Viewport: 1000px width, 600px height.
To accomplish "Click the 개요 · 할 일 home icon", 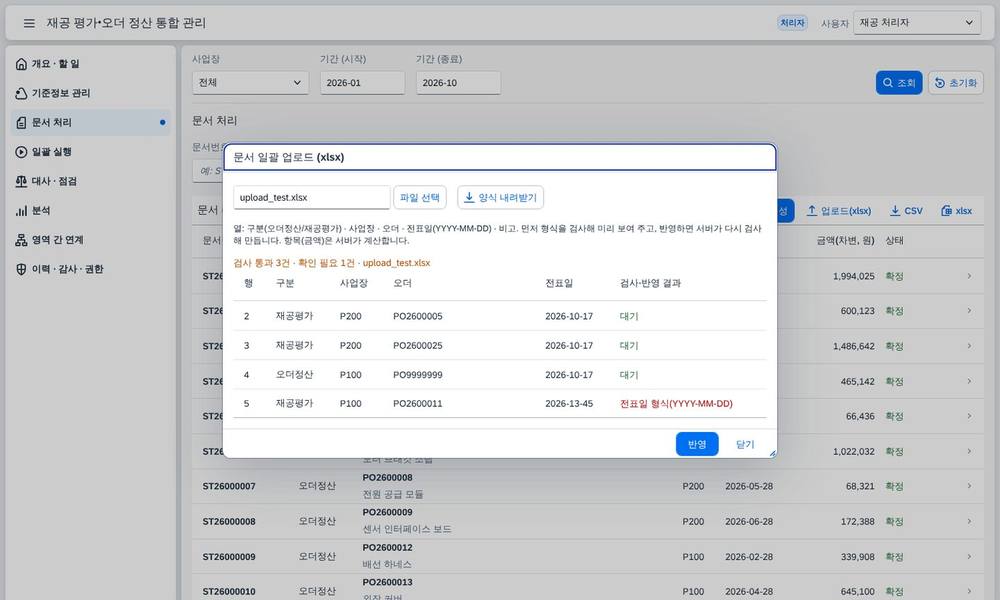I will (21, 64).
